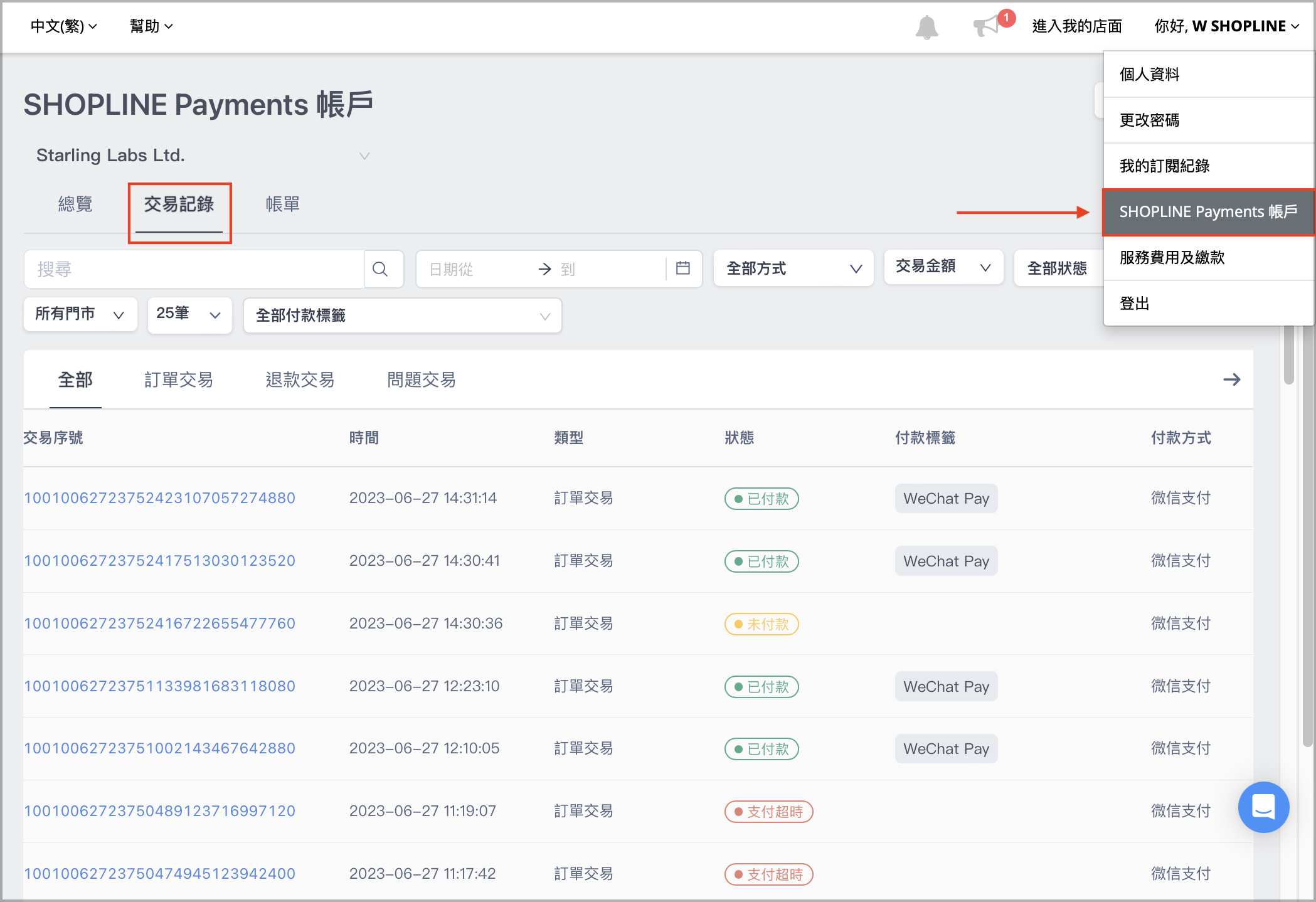
Task: Open the announcements megaphone icon
Action: pos(987,26)
